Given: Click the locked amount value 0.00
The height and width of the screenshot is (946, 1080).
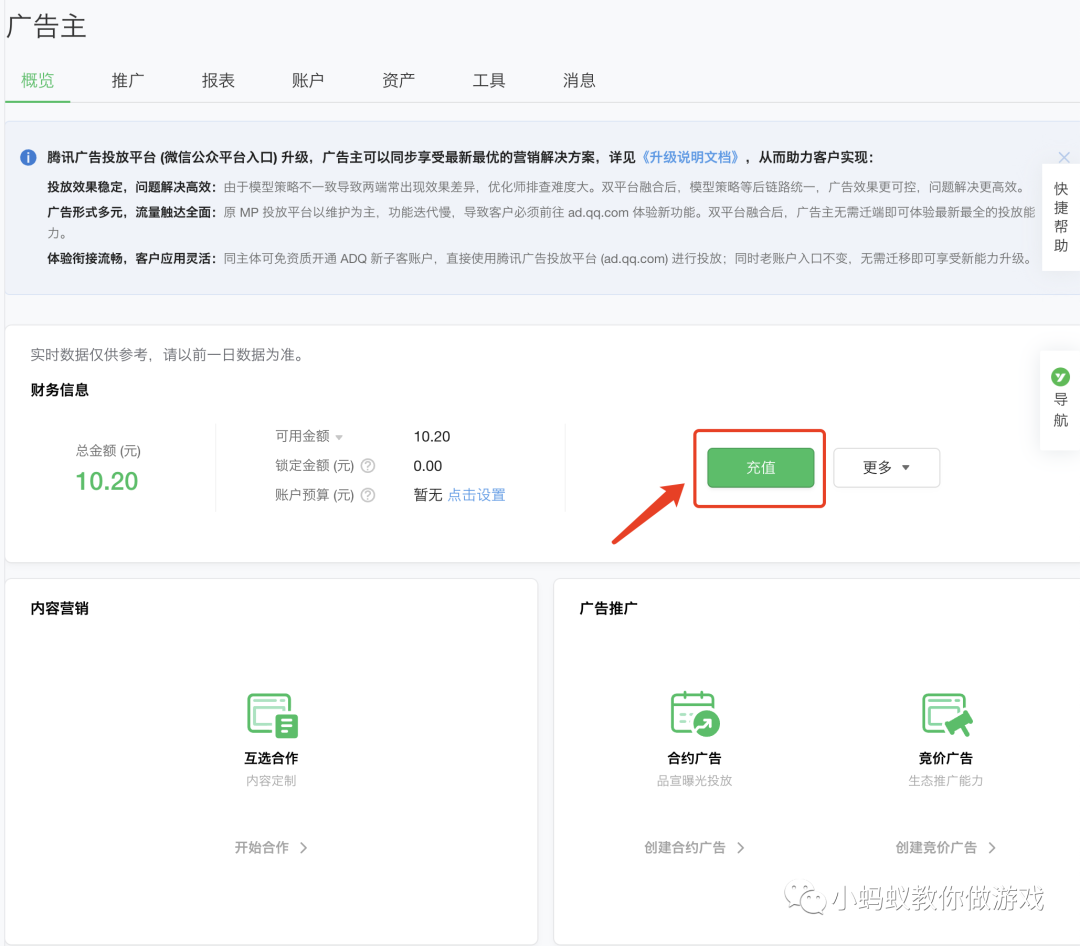Looking at the screenshot, I should pos(428,466).
